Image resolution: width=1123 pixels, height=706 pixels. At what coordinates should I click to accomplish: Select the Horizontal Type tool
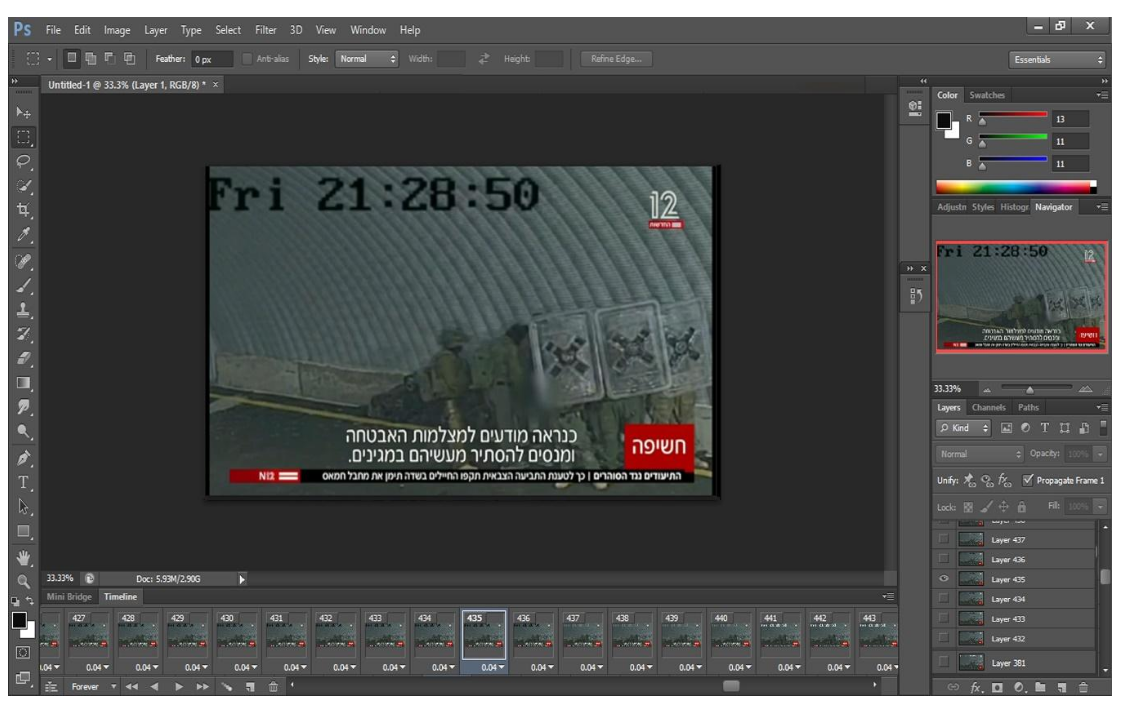coord(23,482)
